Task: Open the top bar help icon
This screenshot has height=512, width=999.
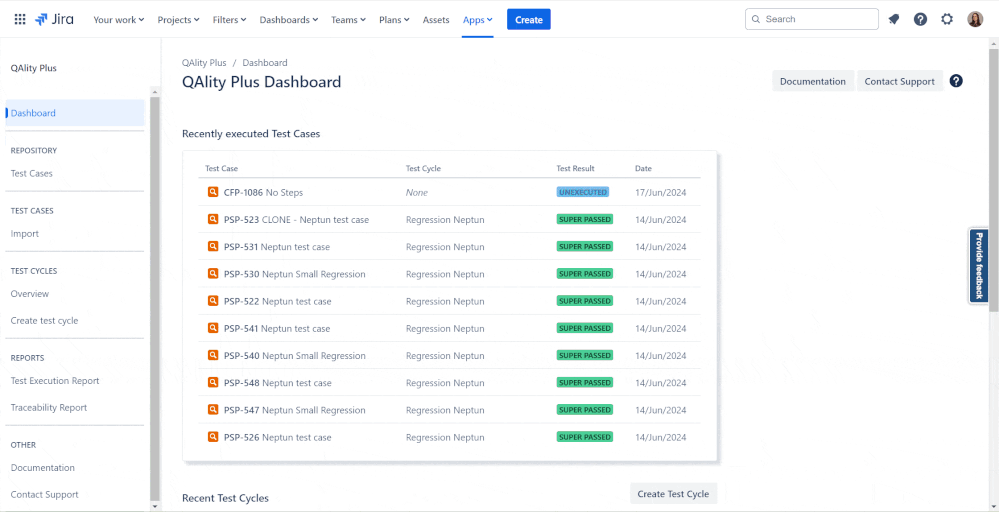Action: (x=920, y=19)
